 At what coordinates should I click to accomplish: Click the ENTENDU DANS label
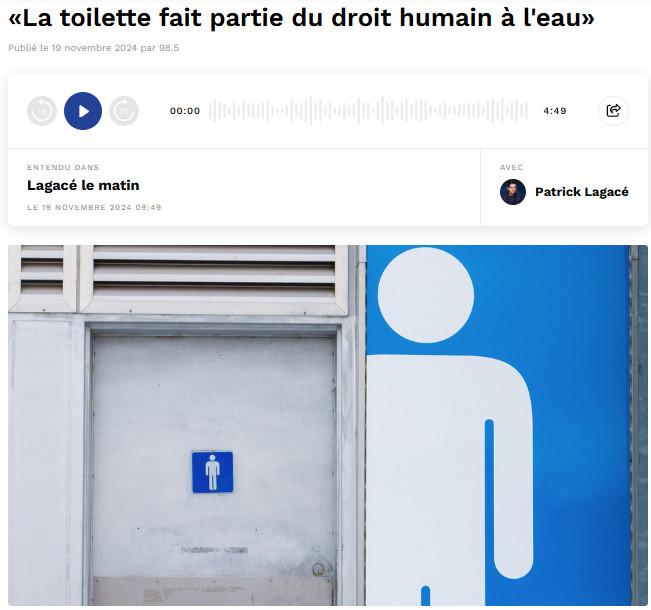63,167
